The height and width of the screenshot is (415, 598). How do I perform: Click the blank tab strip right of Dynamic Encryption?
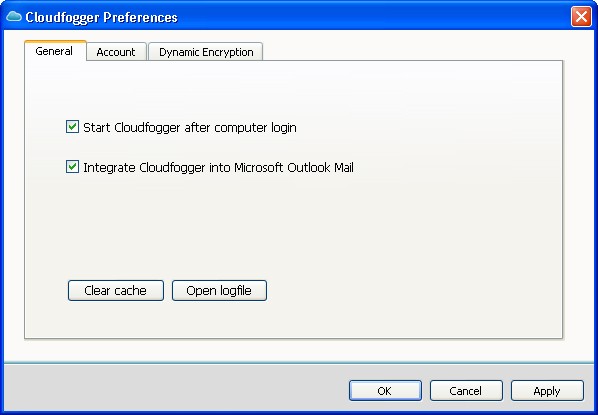[412, 51]
